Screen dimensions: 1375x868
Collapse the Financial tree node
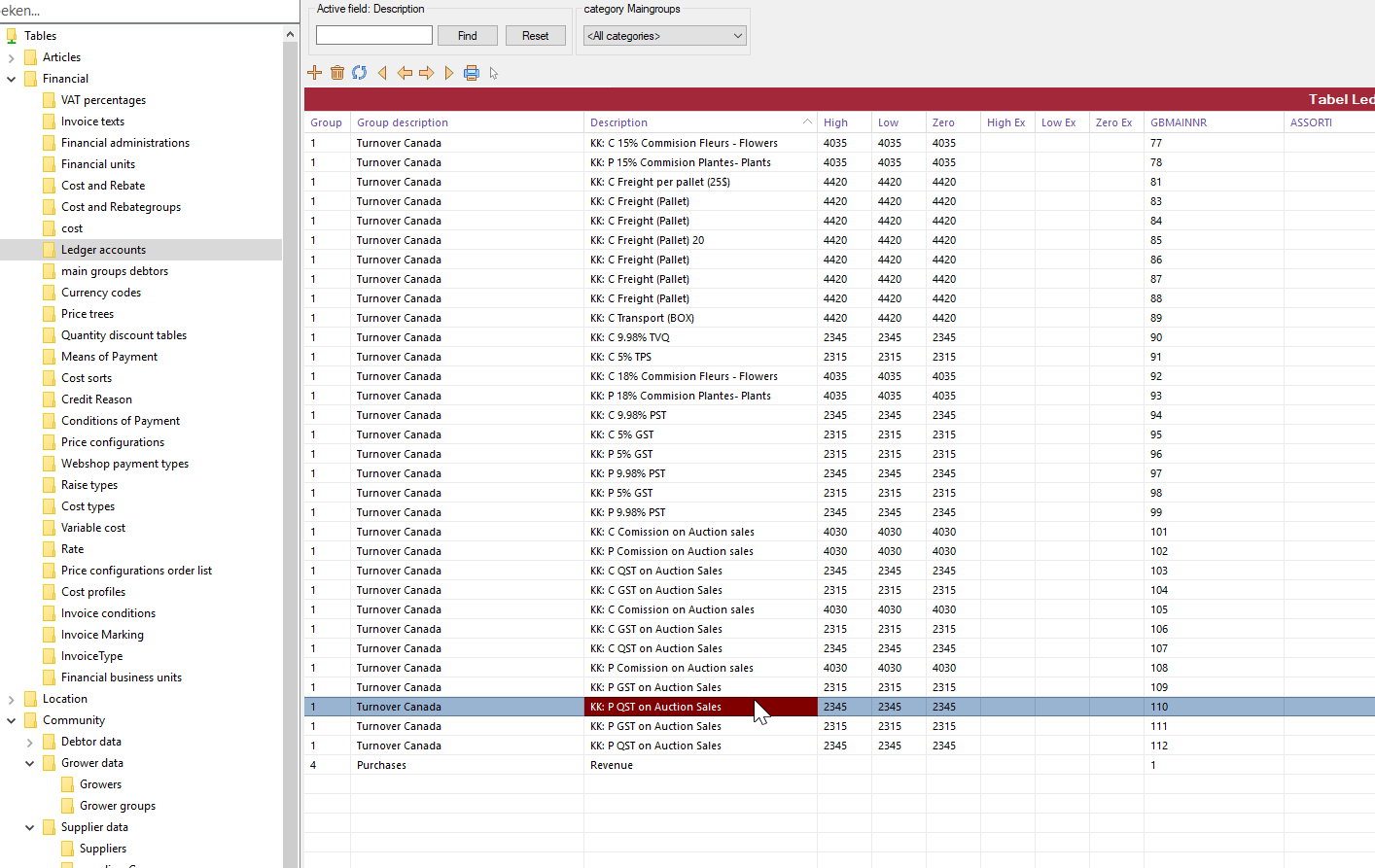tap(12, 79)
